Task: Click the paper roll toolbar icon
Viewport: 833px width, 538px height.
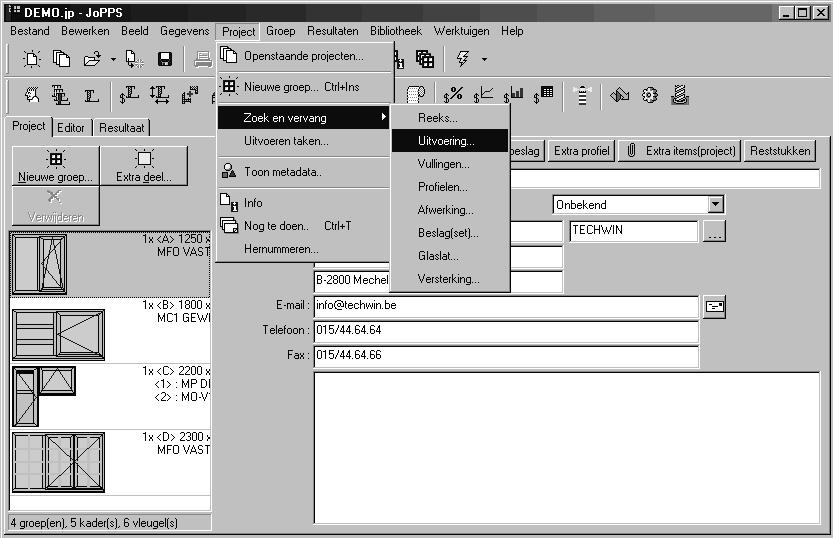Action: click(416, 95)
